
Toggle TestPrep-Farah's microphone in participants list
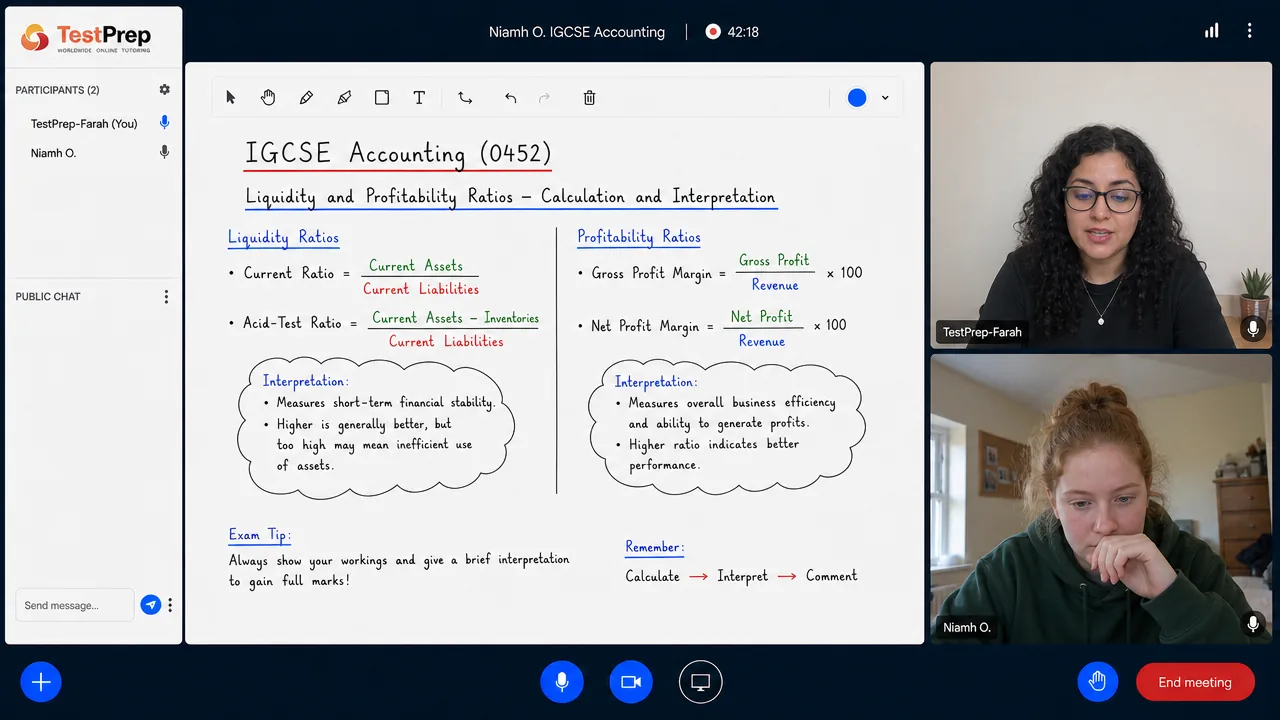[165, 123]
